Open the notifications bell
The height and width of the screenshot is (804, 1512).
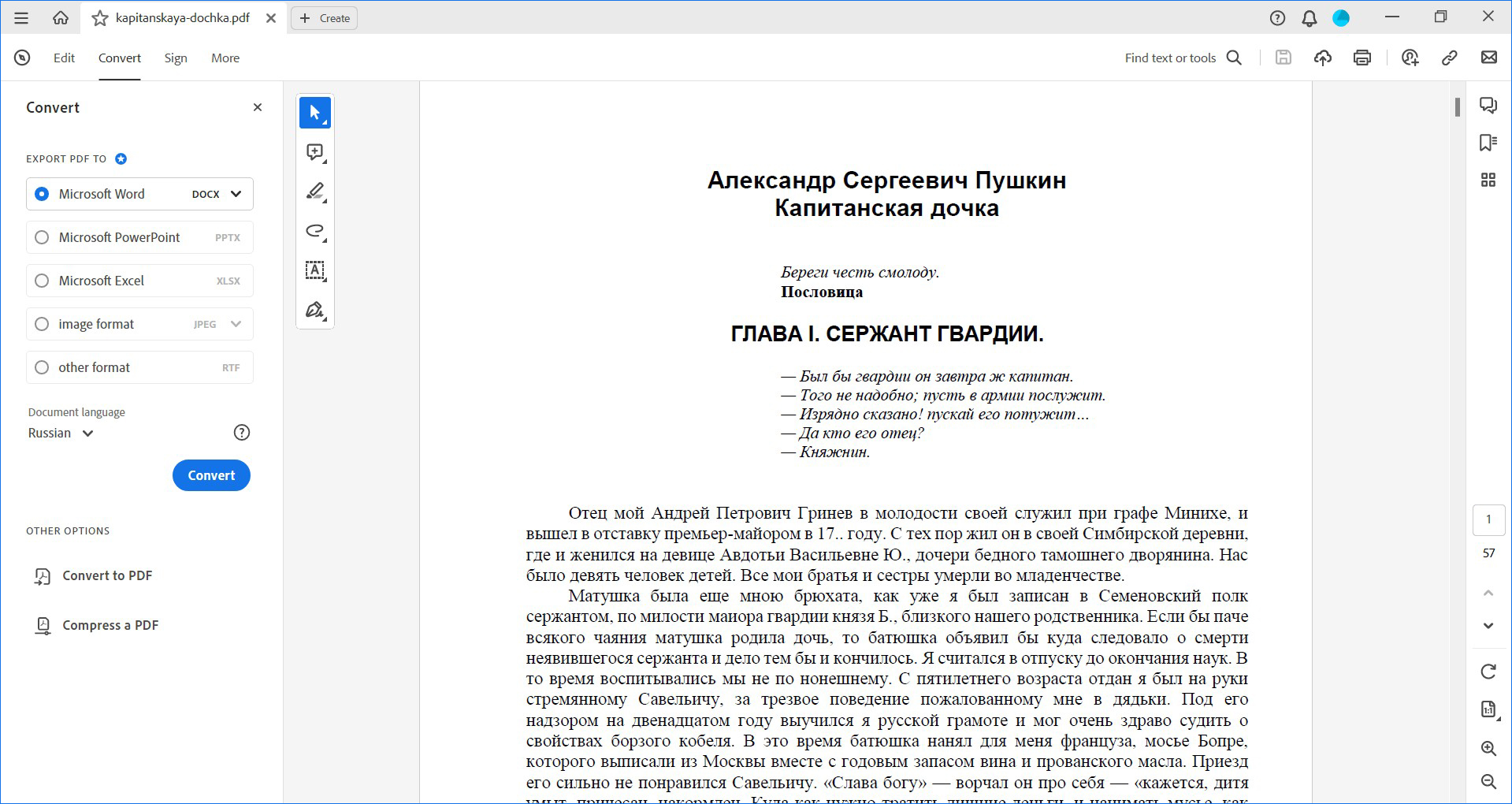[x=1310, y=18]
